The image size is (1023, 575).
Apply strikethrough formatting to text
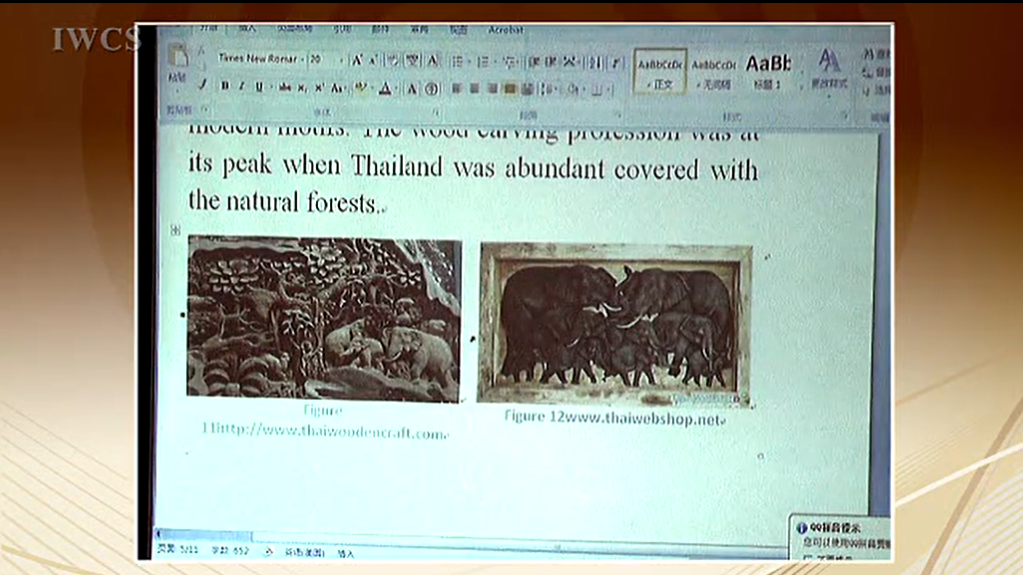click(285, 88)
